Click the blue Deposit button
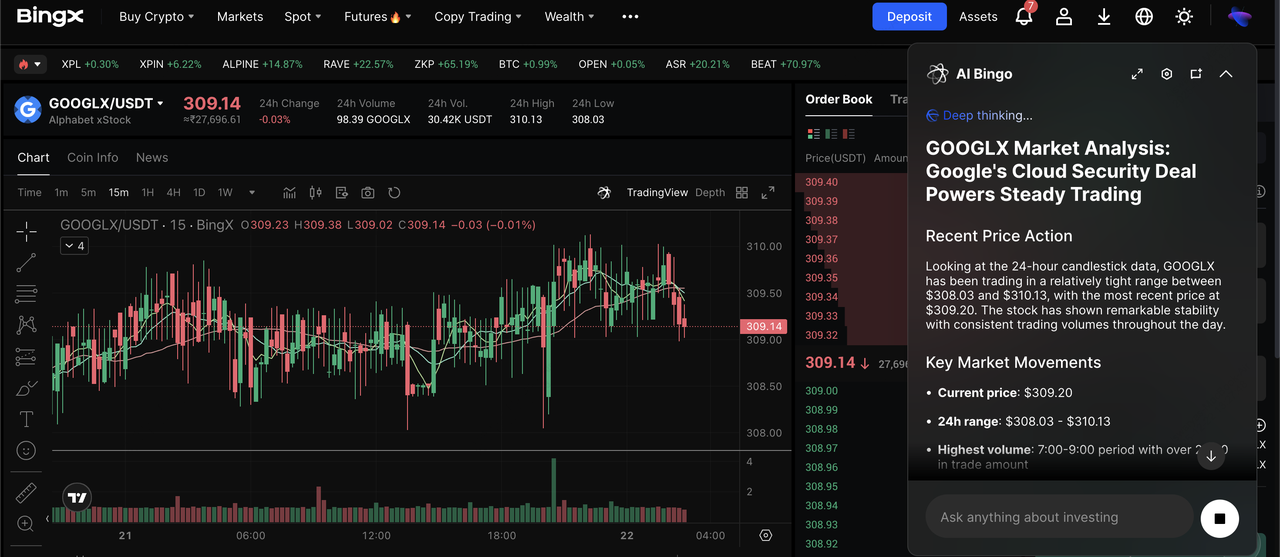Image resolution: width=1280 pixels, height=557 pixels. click(x=909, y=17)
